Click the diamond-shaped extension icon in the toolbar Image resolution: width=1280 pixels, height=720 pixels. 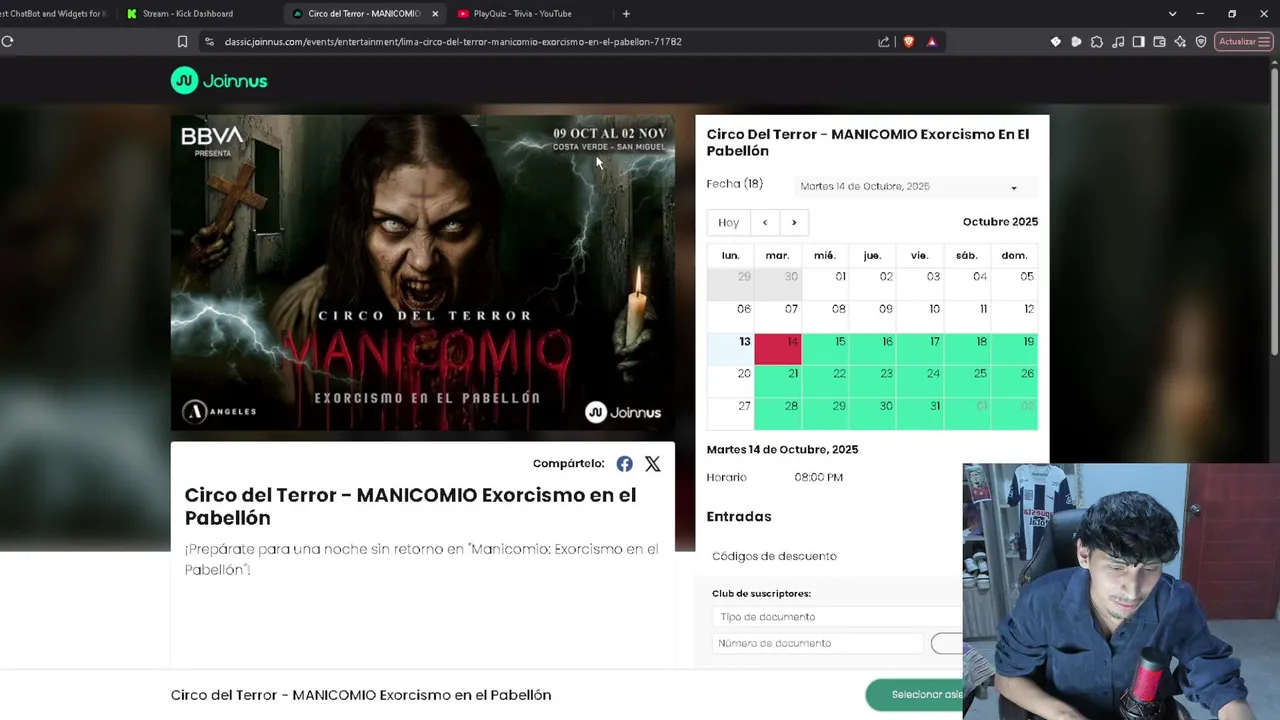point(1055,42)
